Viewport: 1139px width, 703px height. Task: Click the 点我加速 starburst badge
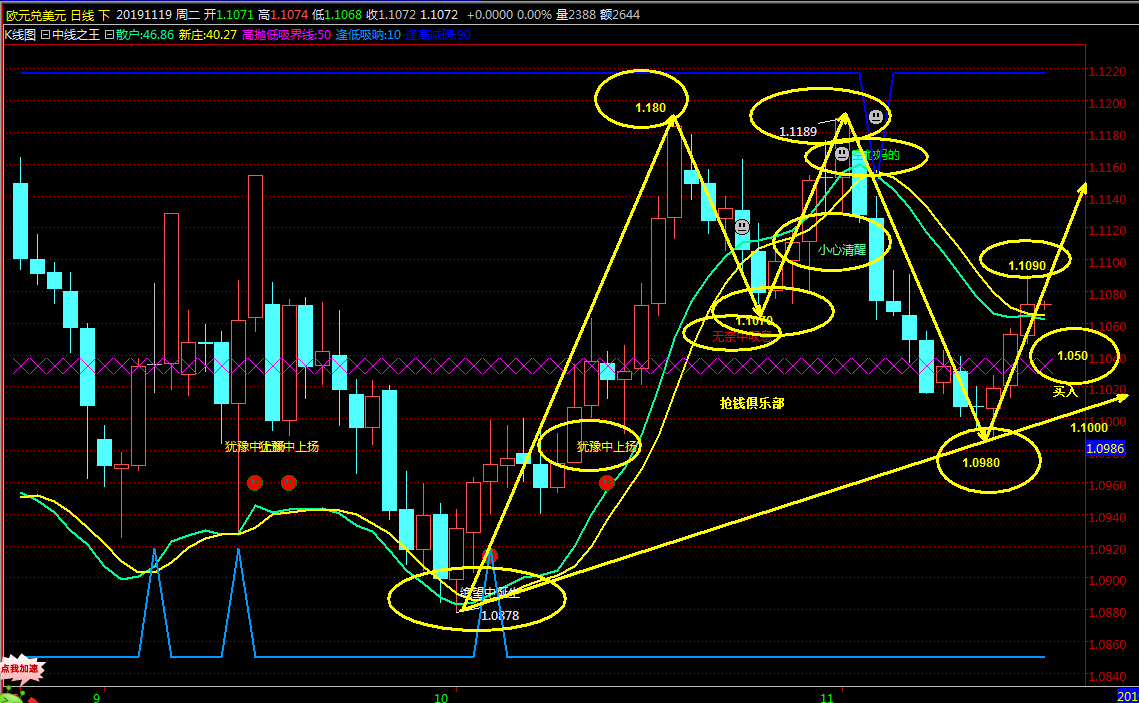pyautogui.click(x=21, y=669)
